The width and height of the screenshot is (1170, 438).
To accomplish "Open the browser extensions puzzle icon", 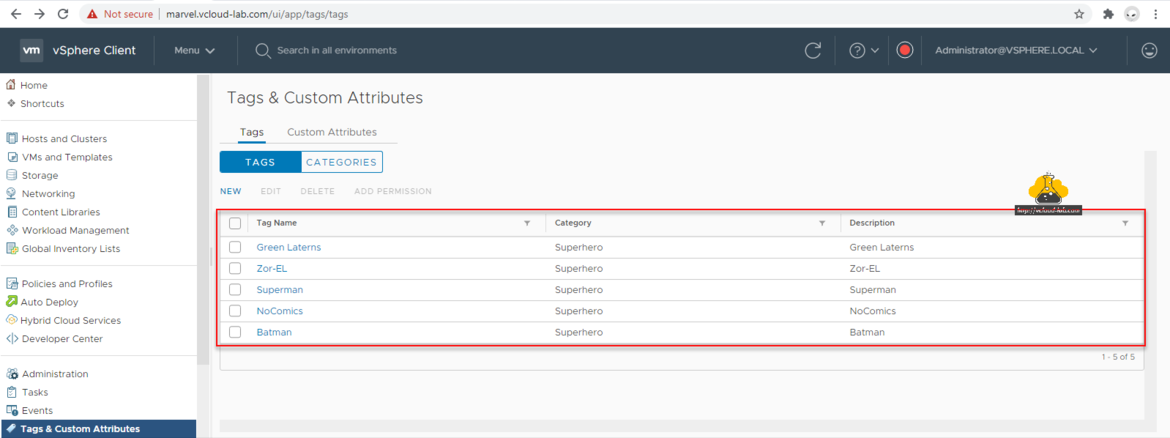I will (1108, 13).
